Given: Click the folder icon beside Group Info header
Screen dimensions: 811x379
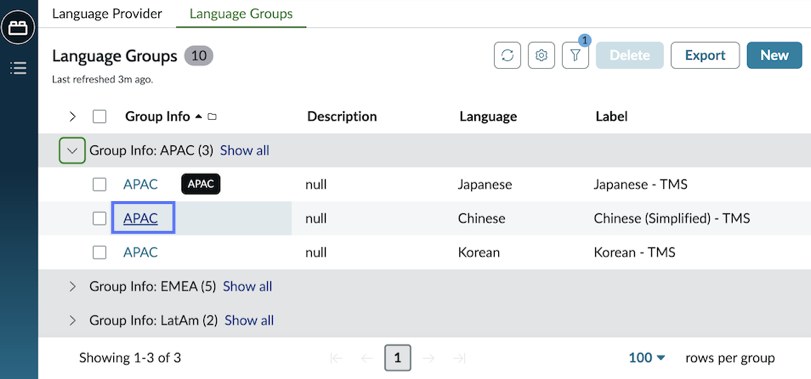Looking at the screenshot, I should coord(212,117).
